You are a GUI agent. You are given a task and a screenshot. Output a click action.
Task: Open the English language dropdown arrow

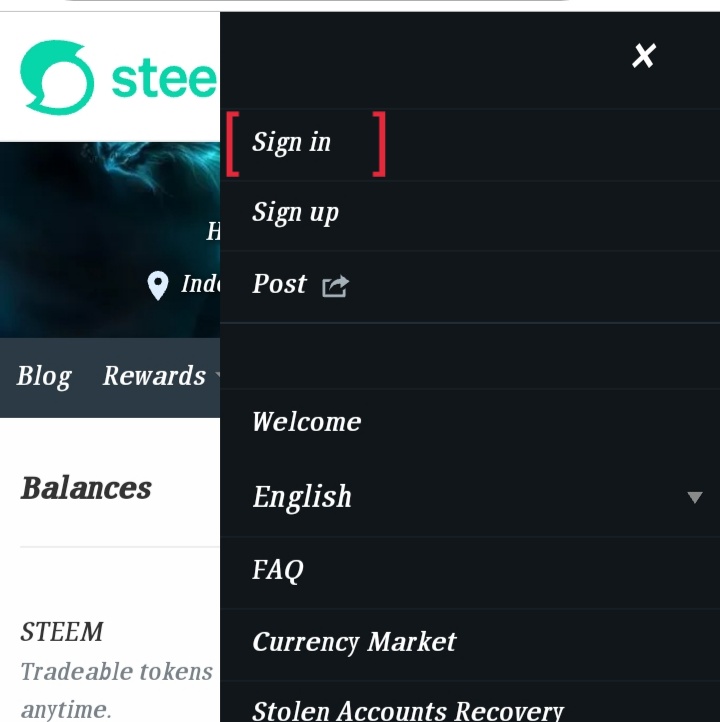pyautogui.click(x=695, y=497)
